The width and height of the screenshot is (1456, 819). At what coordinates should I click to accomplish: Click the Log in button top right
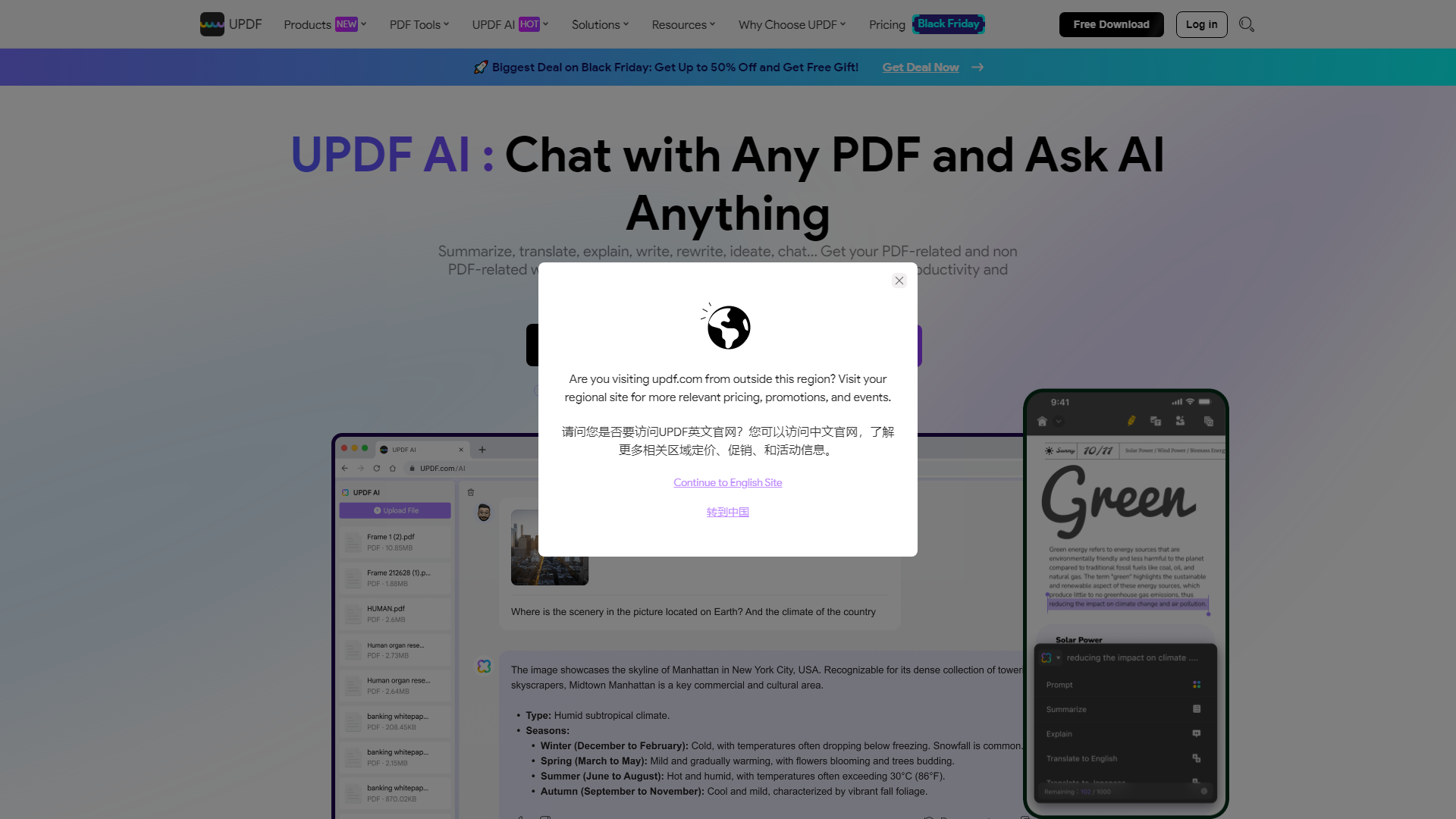[1202, 24]
